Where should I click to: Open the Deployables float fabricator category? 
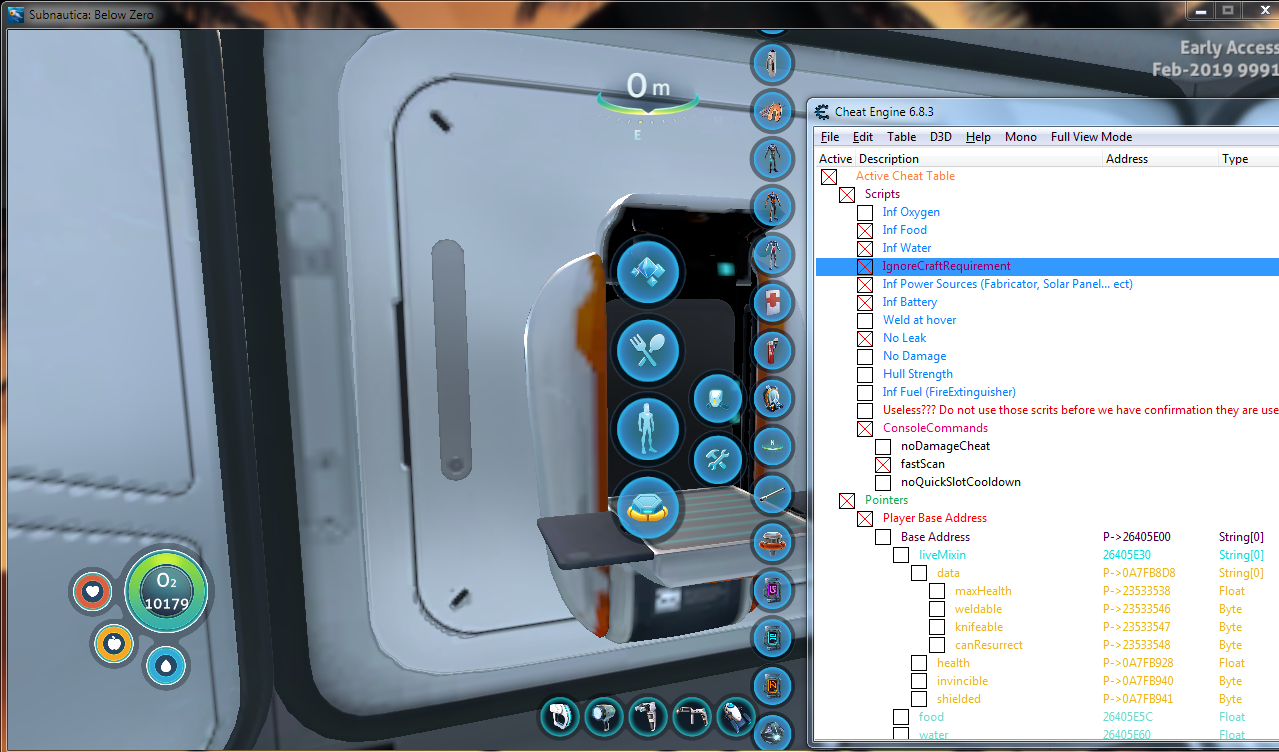[x=648, y=507]
